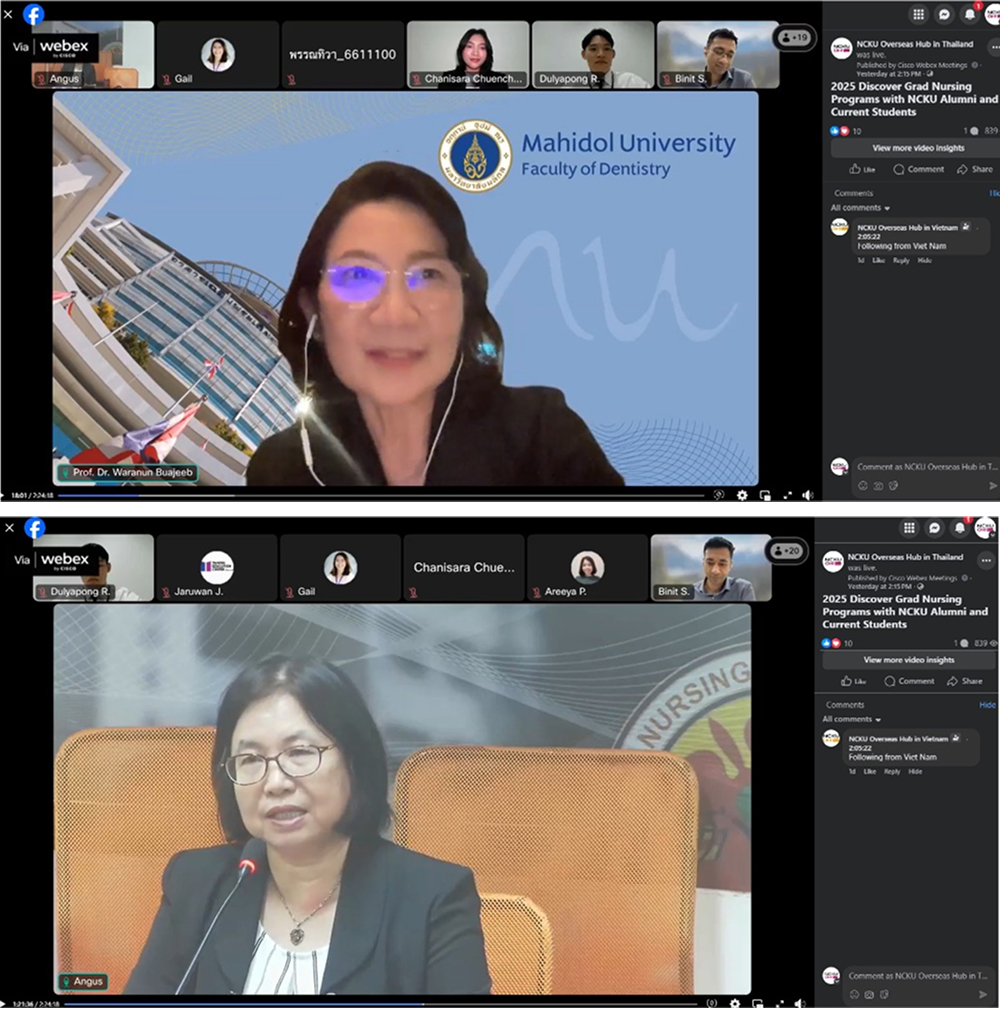Expand All comments dropdown in bottom panel
Viewport: 1001px width, 1009px height.
coord(852,720)
